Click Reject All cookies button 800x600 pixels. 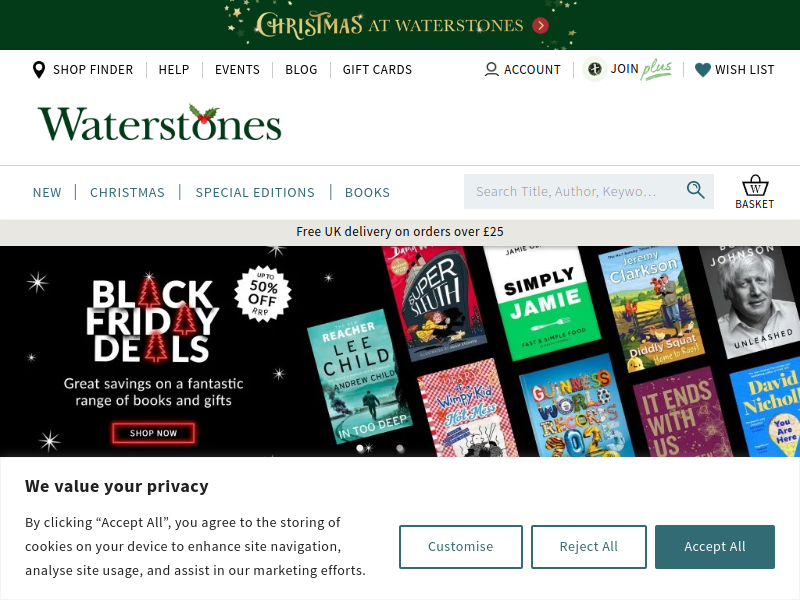click(x=589, y=546)
